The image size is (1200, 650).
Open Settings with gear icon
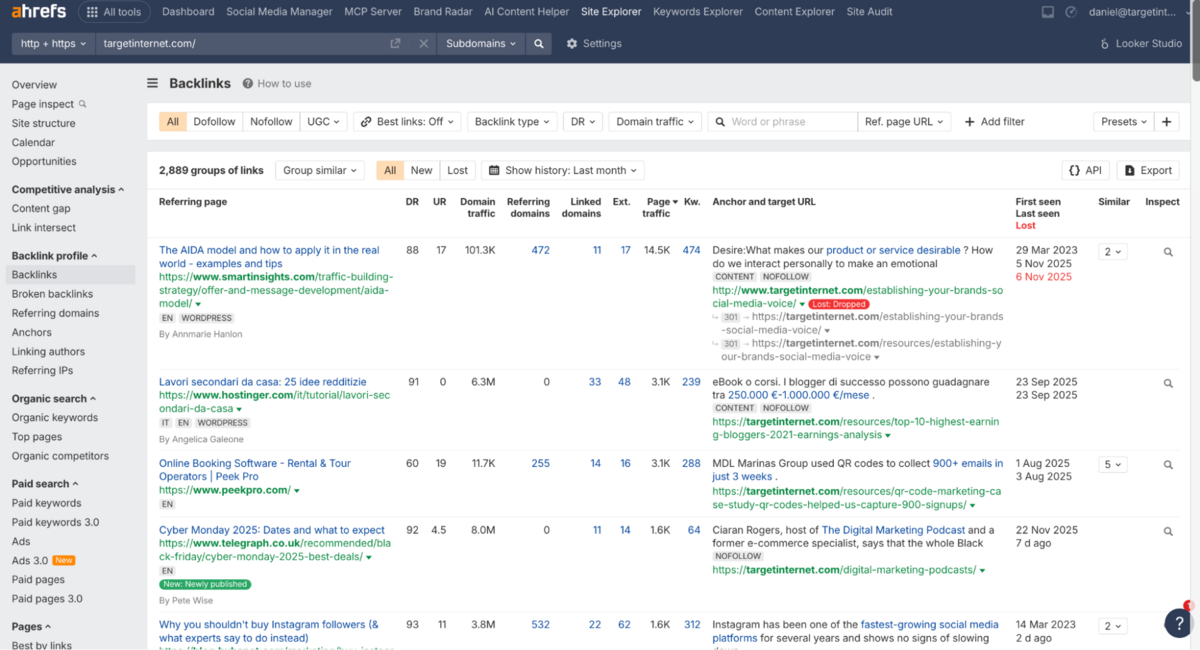tap(594, 44)
